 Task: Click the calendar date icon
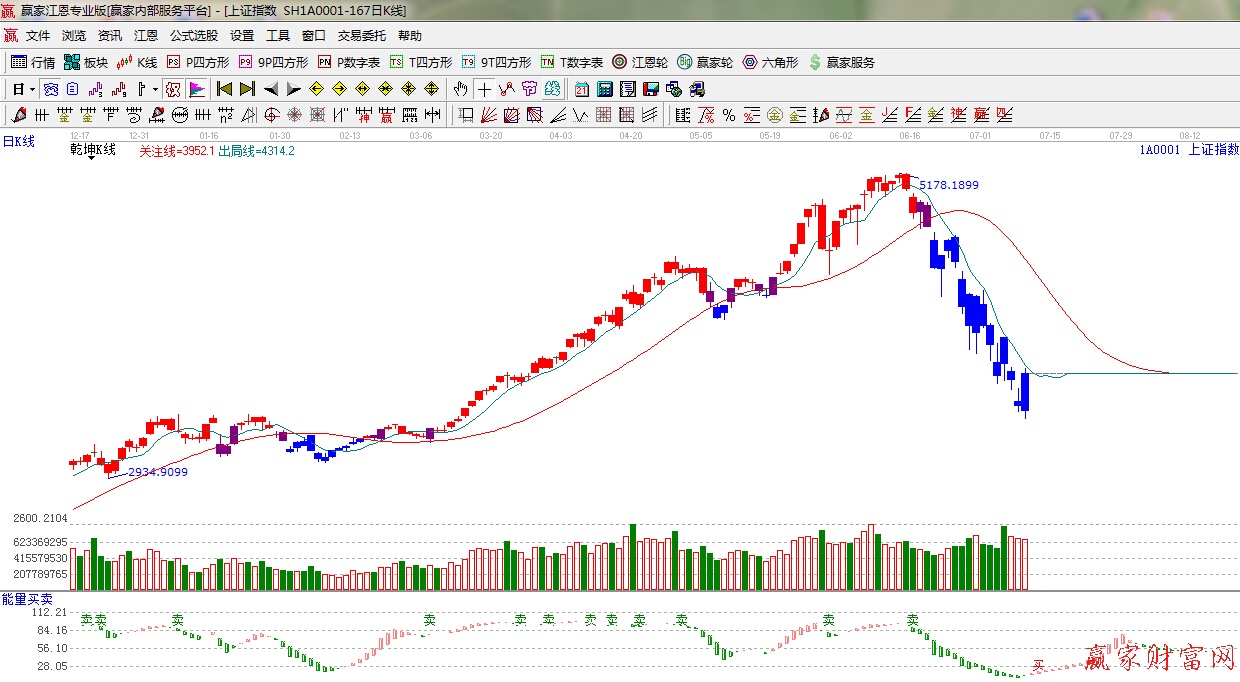click(x=581, y=89)
